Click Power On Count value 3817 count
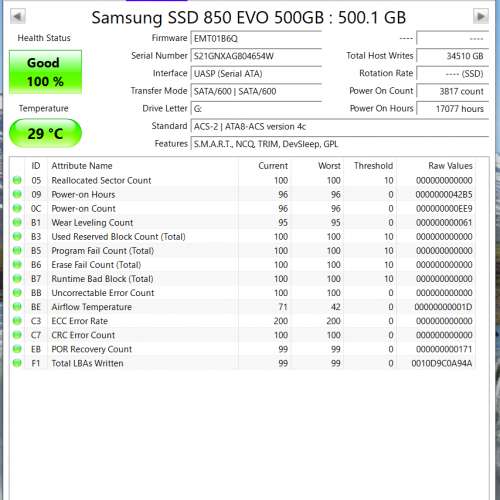 (x=453, y=91)
